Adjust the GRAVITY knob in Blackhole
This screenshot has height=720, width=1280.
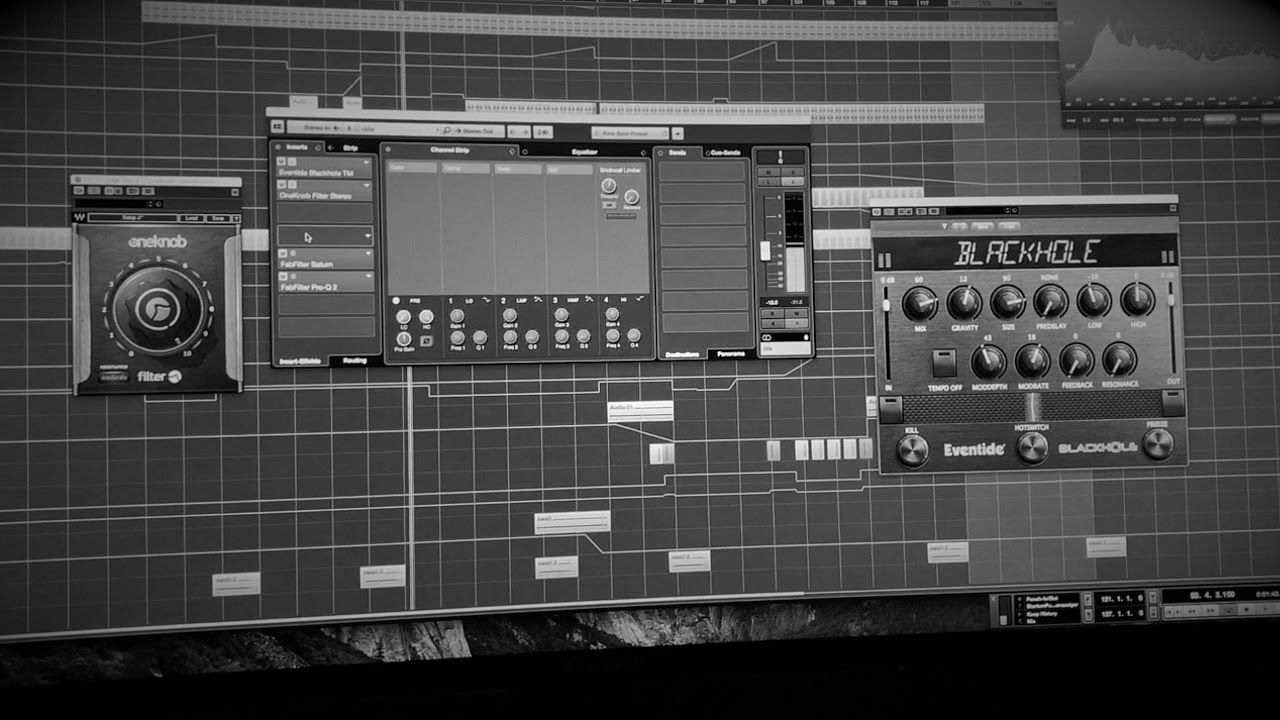coord(964,302)
